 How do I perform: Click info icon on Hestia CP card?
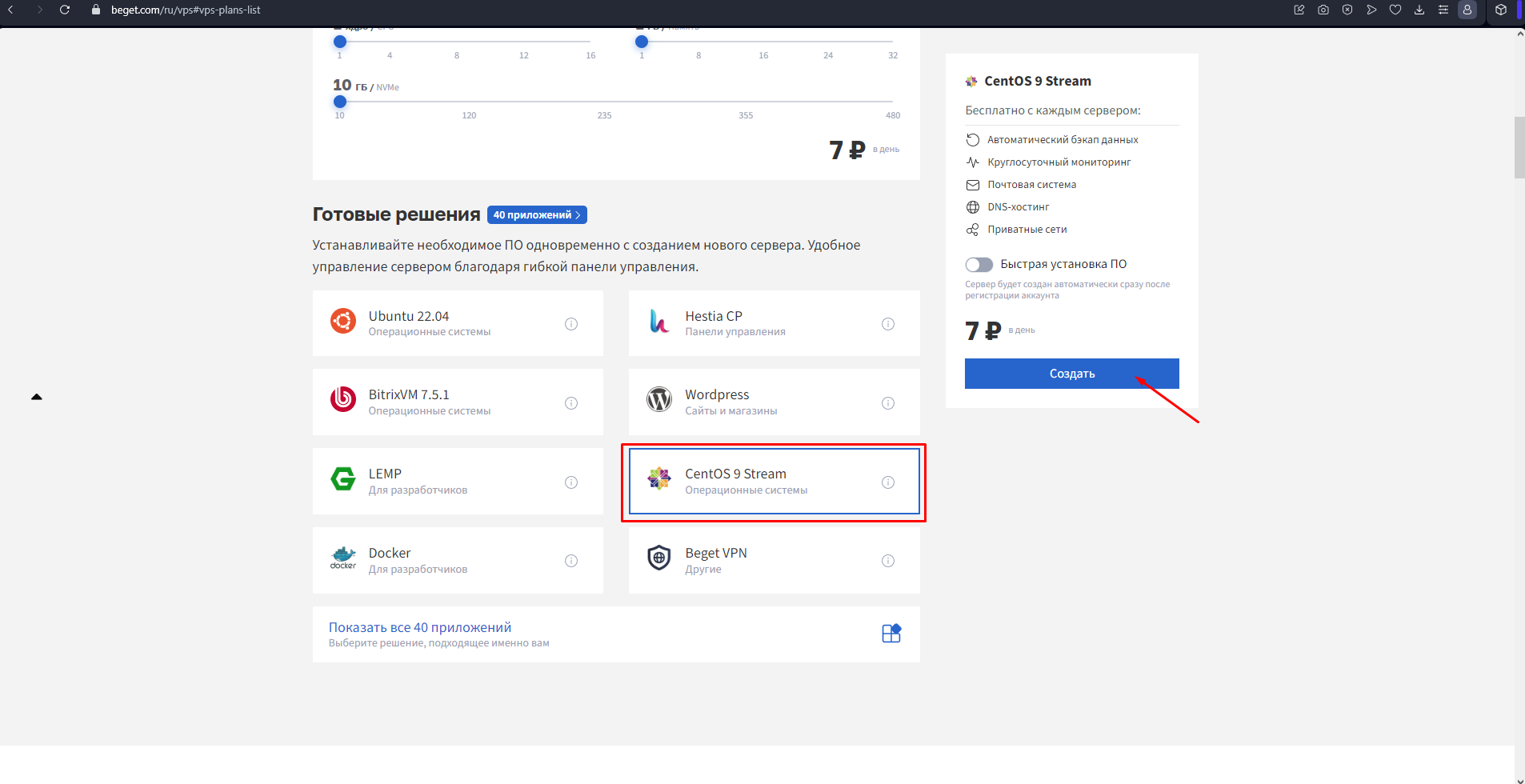click(888, 324)
